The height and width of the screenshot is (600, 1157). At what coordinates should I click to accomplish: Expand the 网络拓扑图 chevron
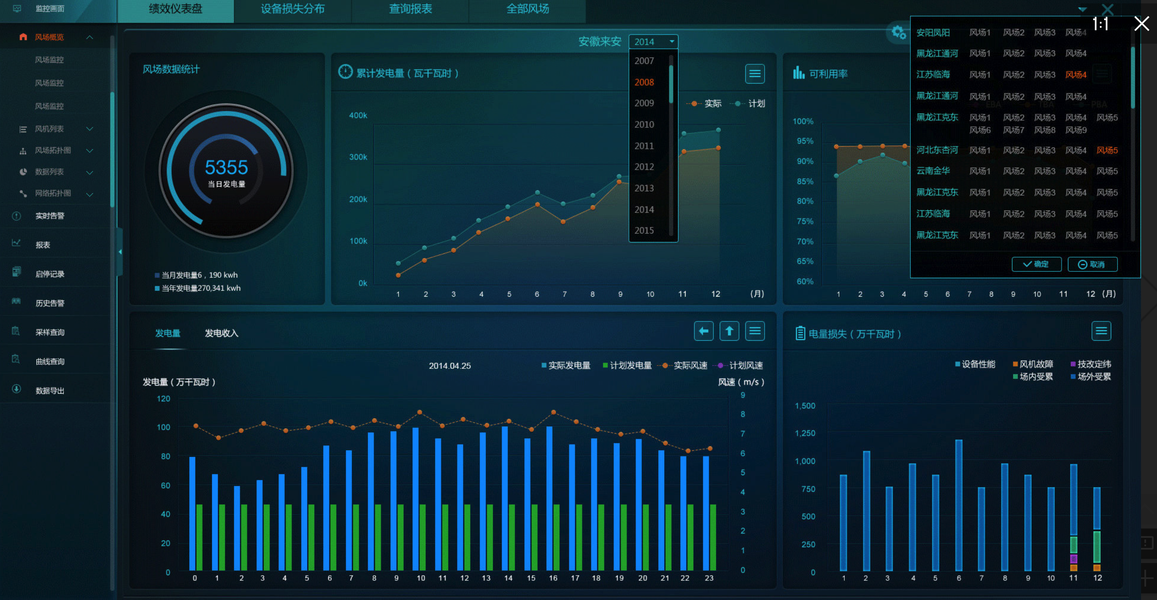coord(89,194)
